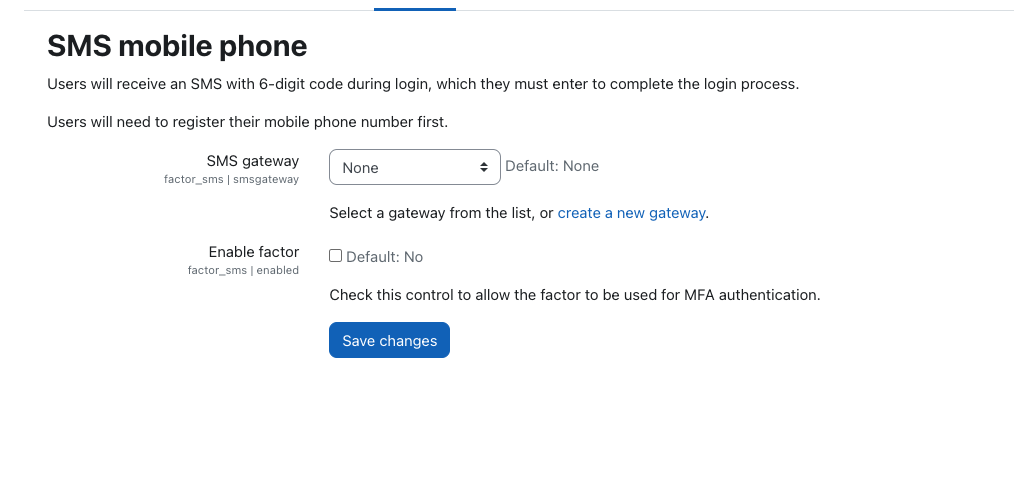
Task: Click the up-down arrow icon in gateway select
Action: [x=484, y=167]
